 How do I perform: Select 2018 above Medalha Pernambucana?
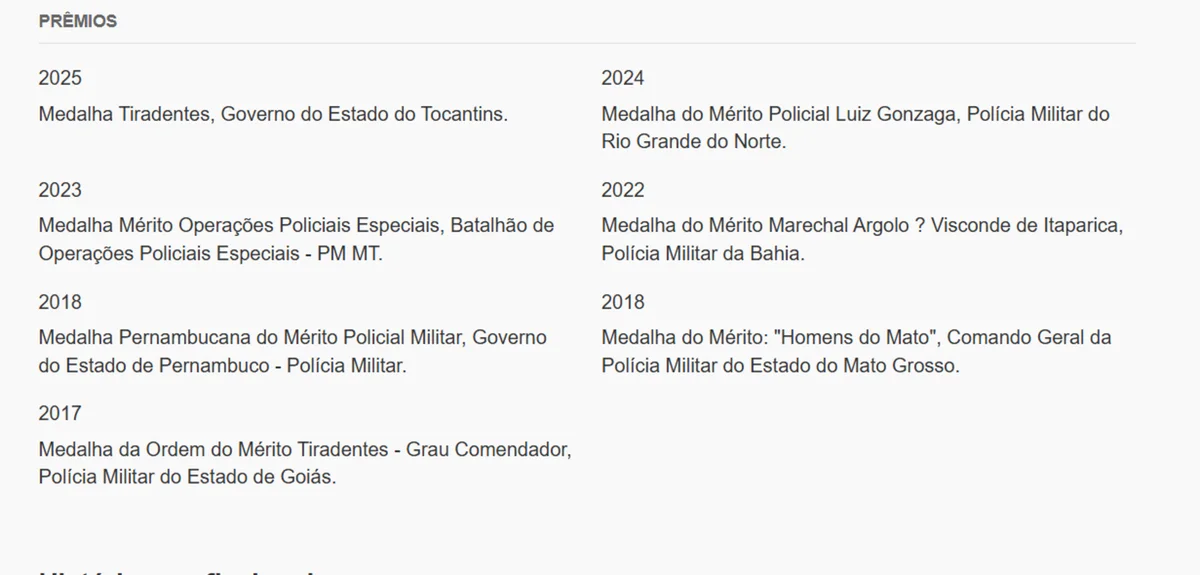click(x=60, y=302)
